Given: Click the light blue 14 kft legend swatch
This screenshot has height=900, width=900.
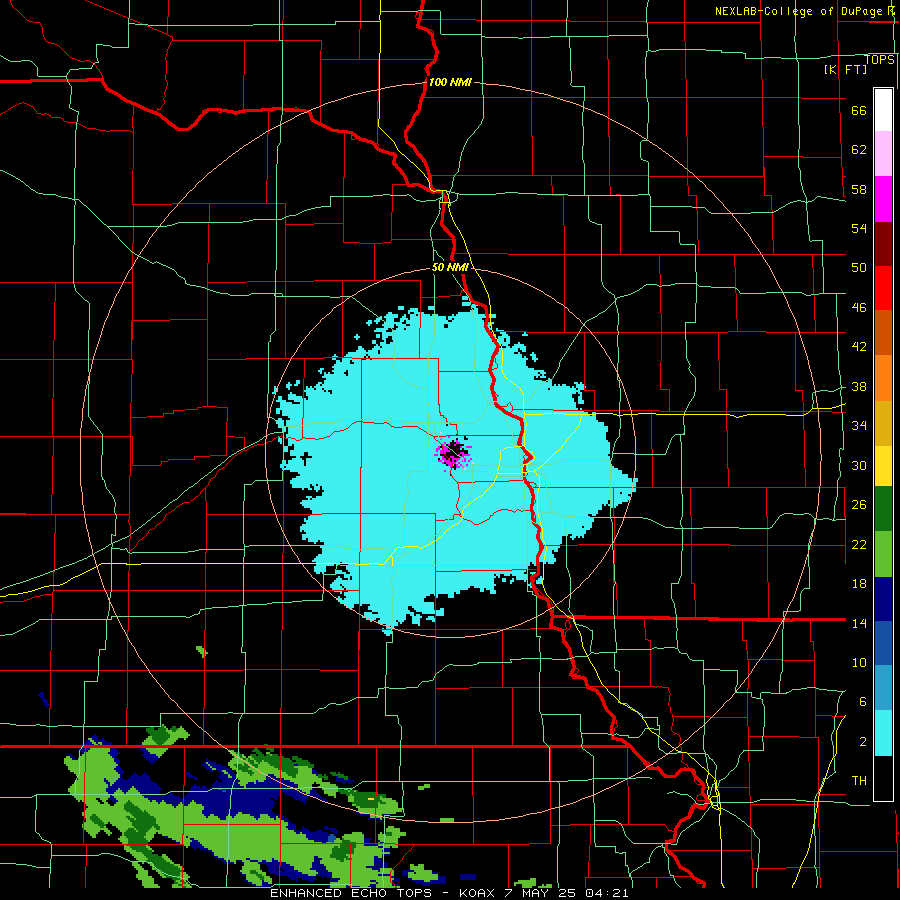Looking at the screenshot, I should (883, 688).
